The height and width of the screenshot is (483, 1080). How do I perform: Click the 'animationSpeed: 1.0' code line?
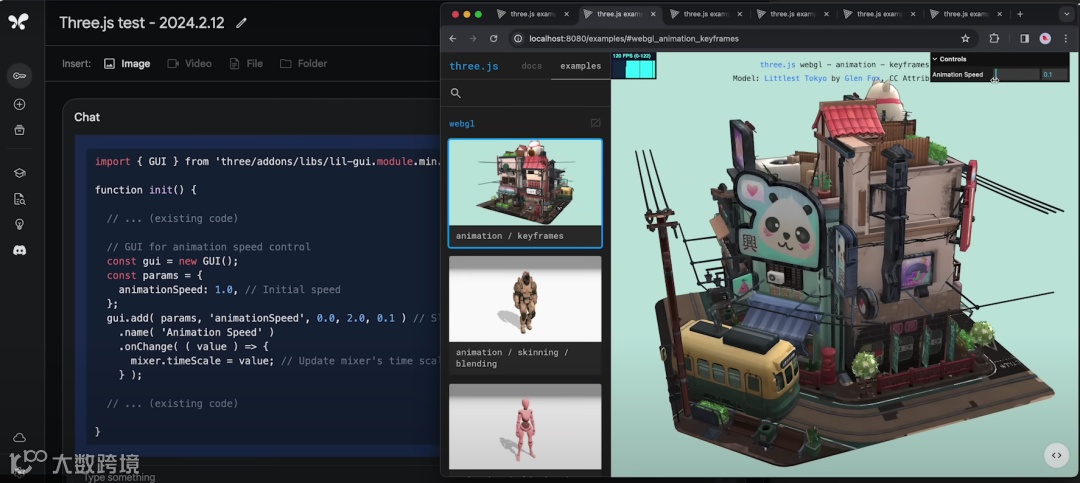[x=178, y=289]
